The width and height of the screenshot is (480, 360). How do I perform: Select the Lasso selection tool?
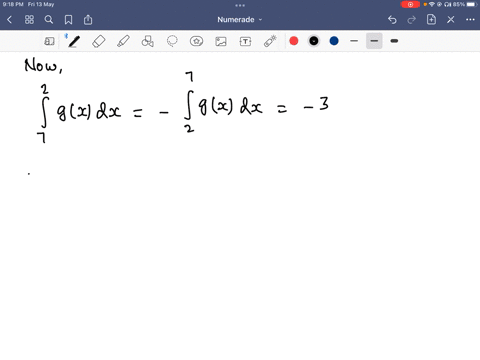pyautogui.click(x=172, y=41)
